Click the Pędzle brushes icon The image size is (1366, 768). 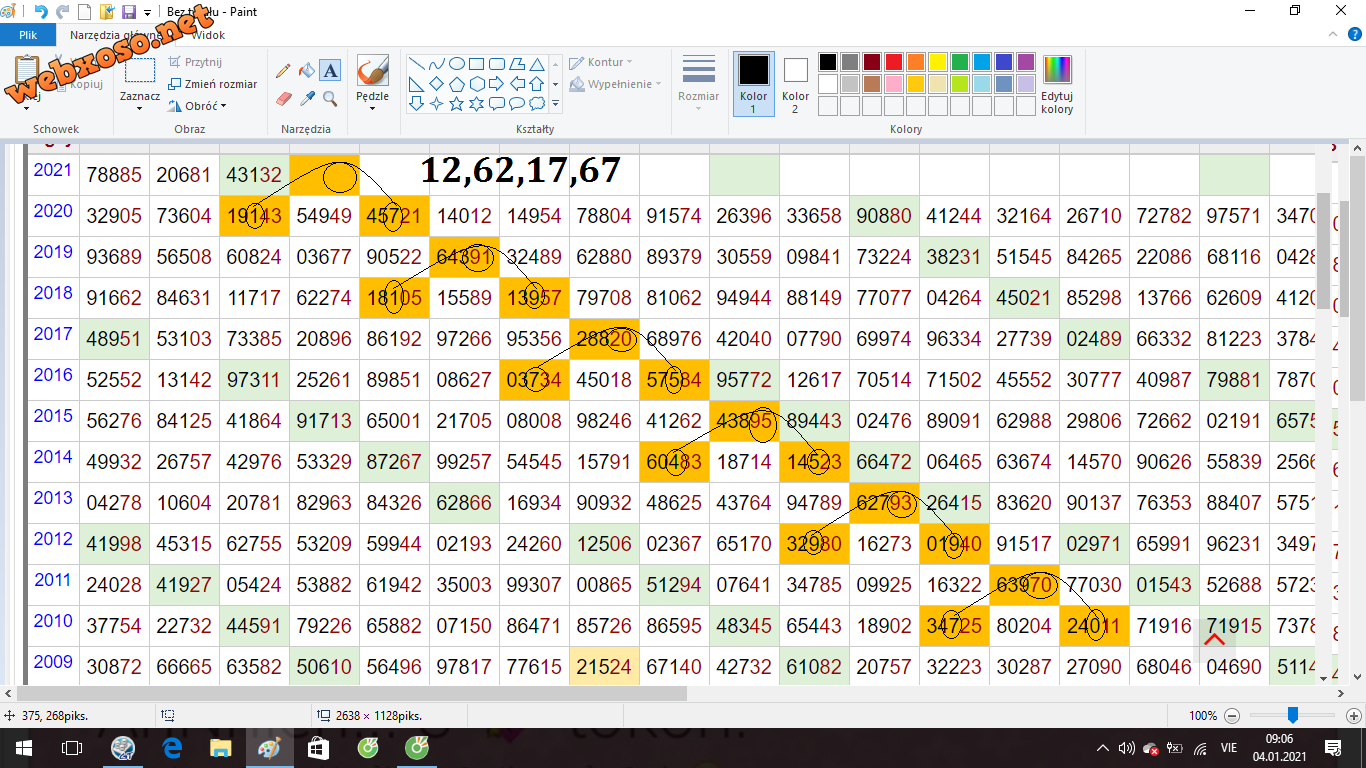pyautogui.click(x=372, y=71)
